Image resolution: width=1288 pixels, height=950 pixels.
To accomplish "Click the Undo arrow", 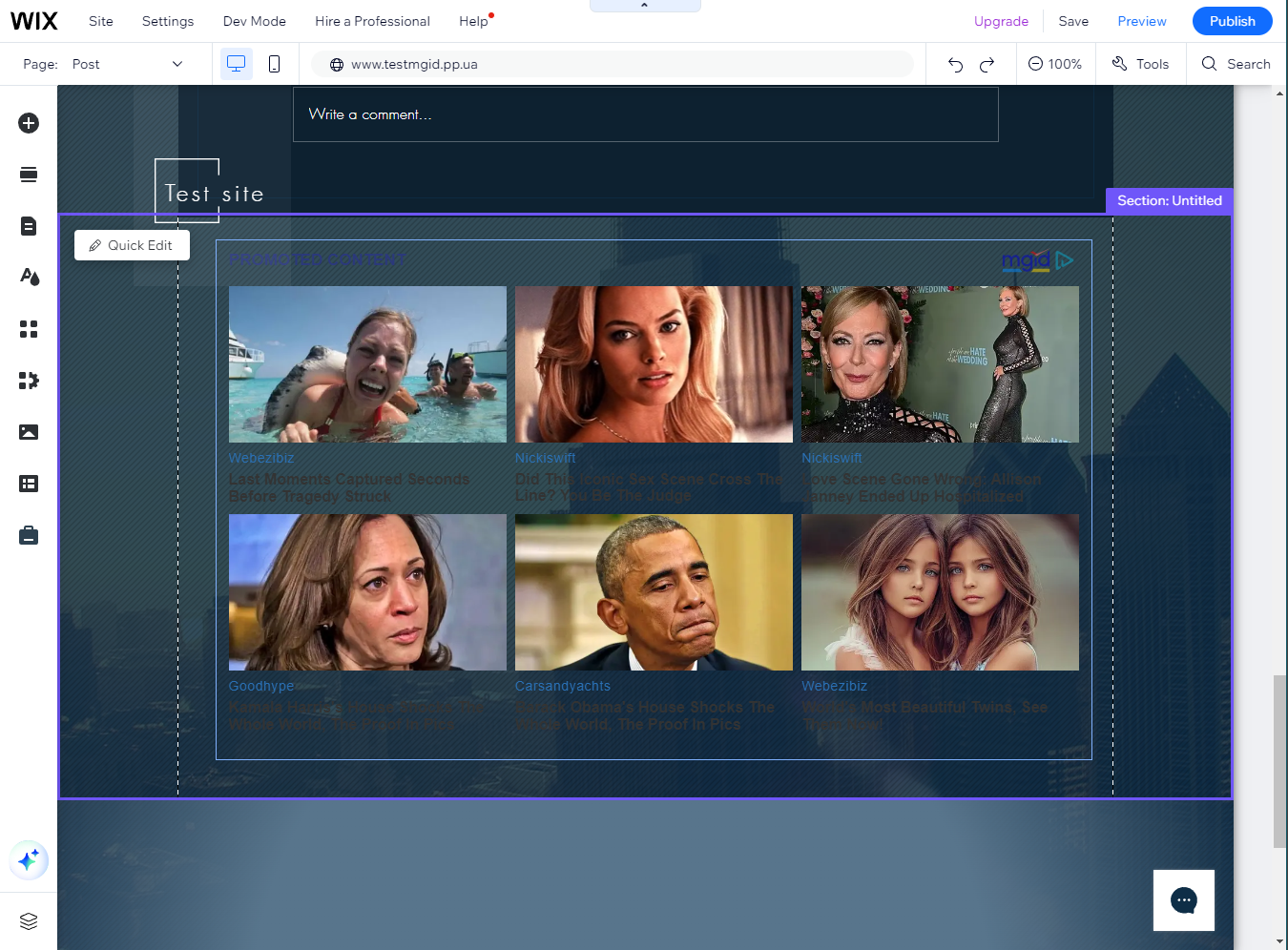I will pyautogui.click(x=955, y=64).
